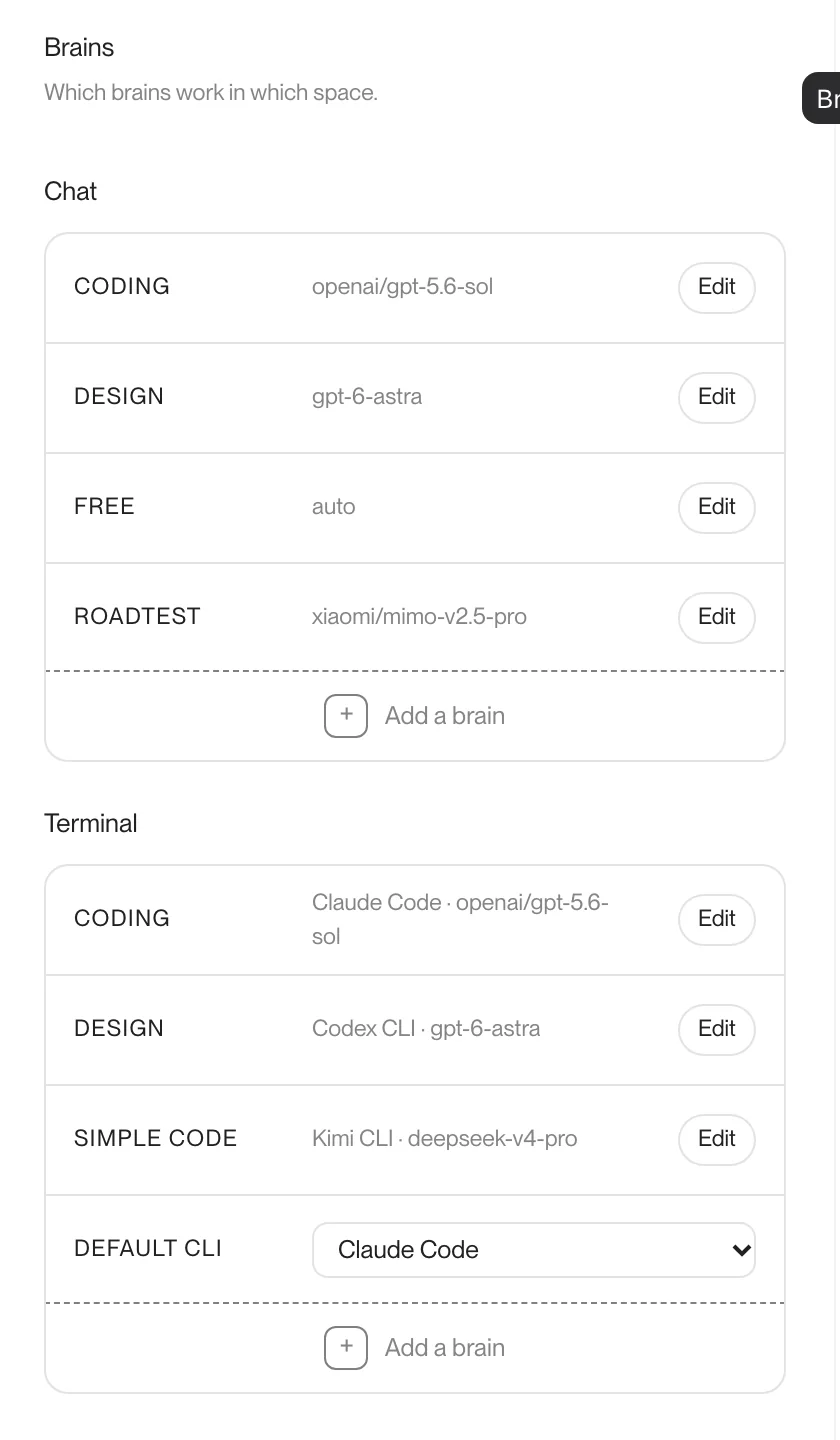Select the Add a brain text under Chat
The image size is (840, 1440).
tap(445, 716)
